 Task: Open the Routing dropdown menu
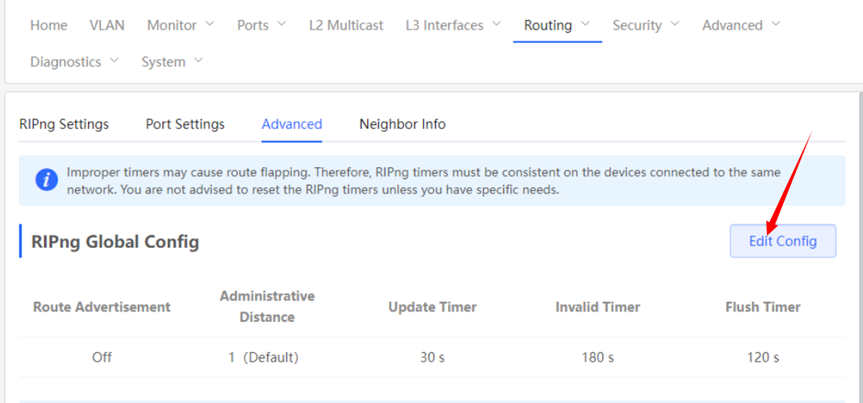point(557,25)
